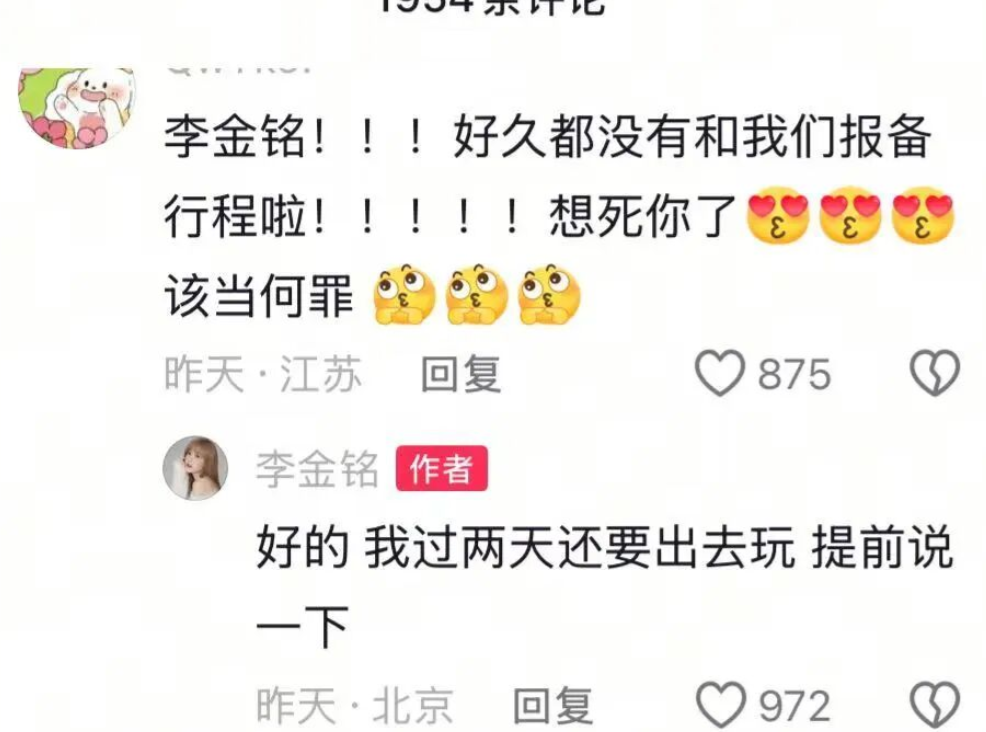Tap the comments count header at top

pyautogui.click(x=492, y=6)
